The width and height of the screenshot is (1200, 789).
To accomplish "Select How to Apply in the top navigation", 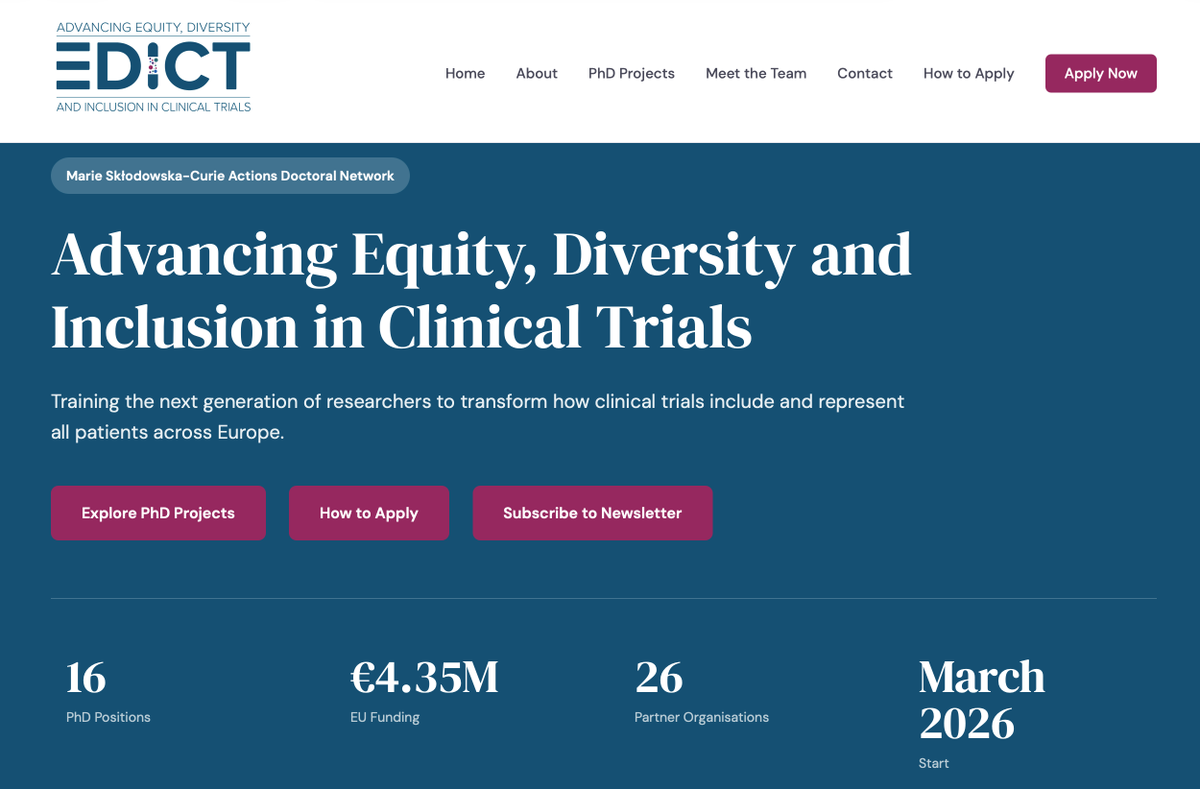I will [968, 73].
